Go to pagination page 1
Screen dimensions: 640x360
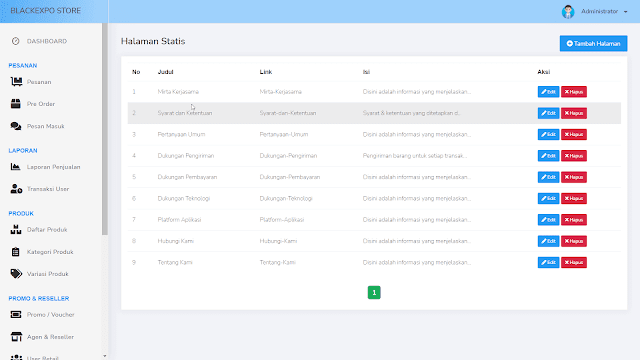click(x=374, y=292)
